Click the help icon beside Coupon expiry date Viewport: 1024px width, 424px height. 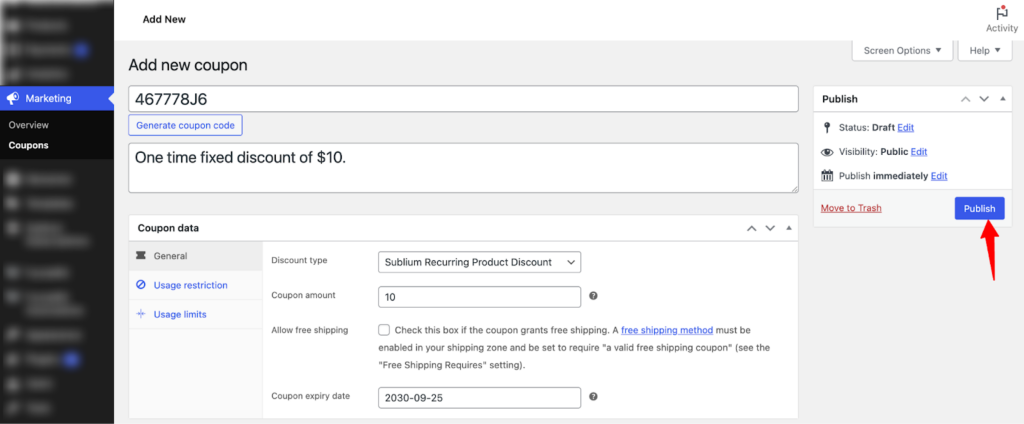pyautogui.click(x=594, y=397)
